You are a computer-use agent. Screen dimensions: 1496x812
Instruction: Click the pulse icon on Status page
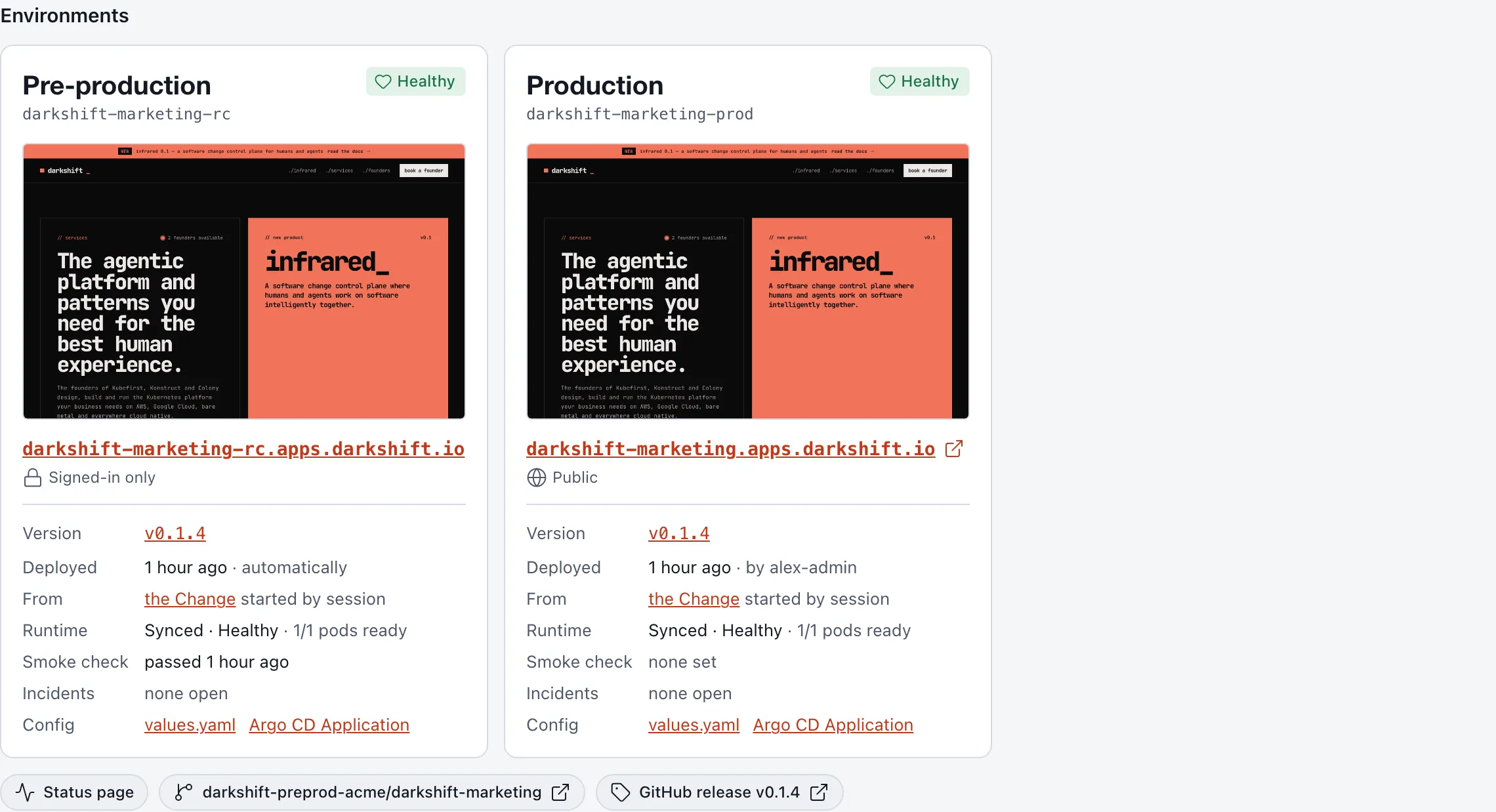click(25, 792)
